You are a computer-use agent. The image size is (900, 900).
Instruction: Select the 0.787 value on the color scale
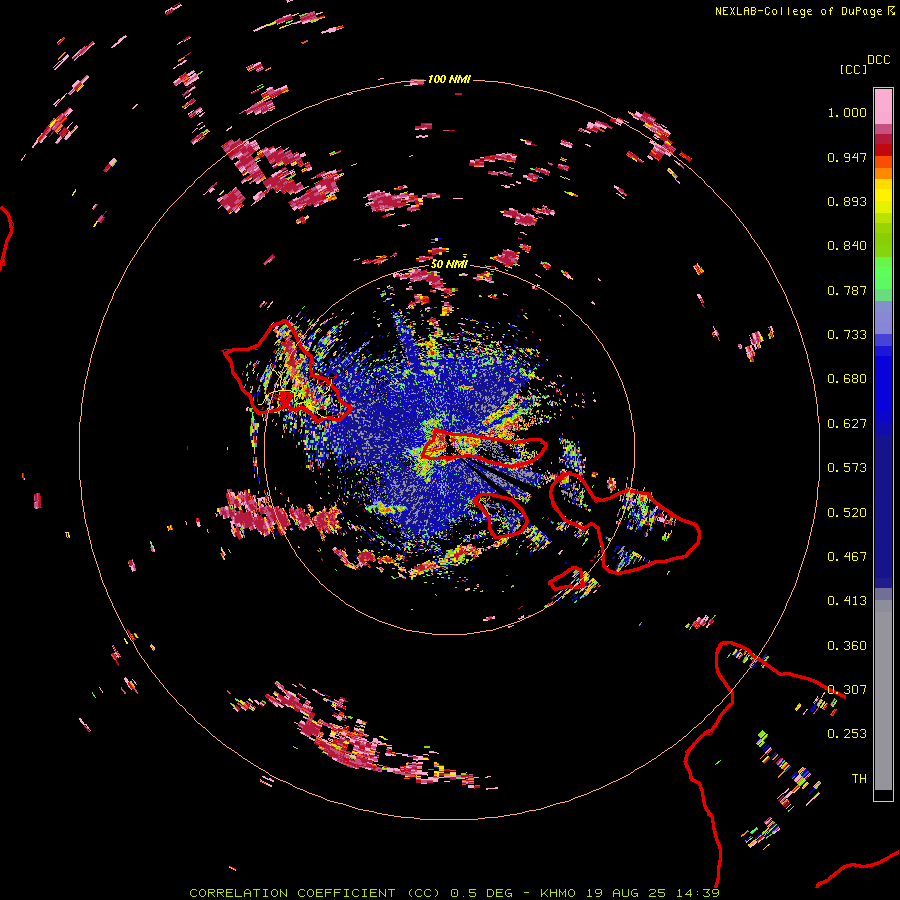(x=847, y=290)
